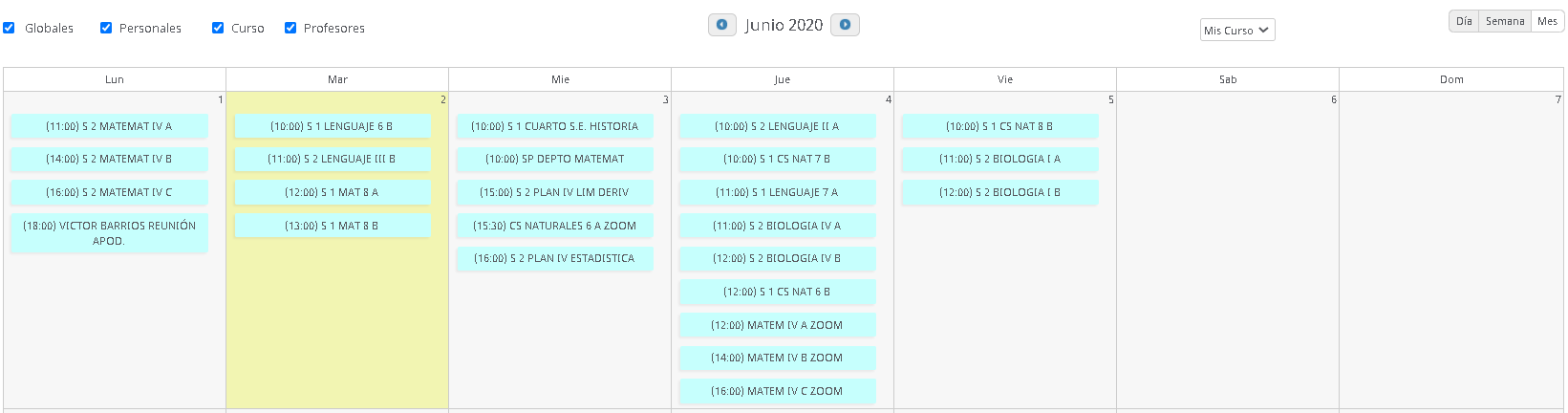
Task: Open the 11:00 S 2 MATEMAT IV A event
Action: coord(109,126)
